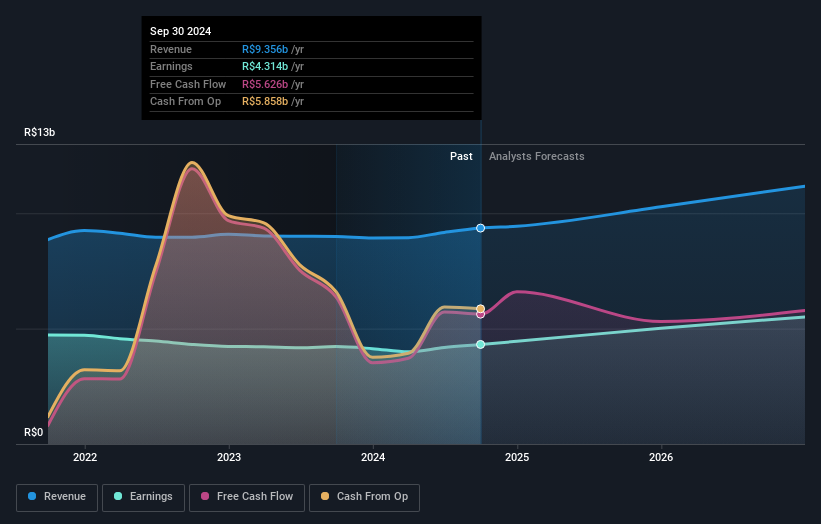
Task: Click the R$9.356b revenue value
Action: tap(265, 49)
